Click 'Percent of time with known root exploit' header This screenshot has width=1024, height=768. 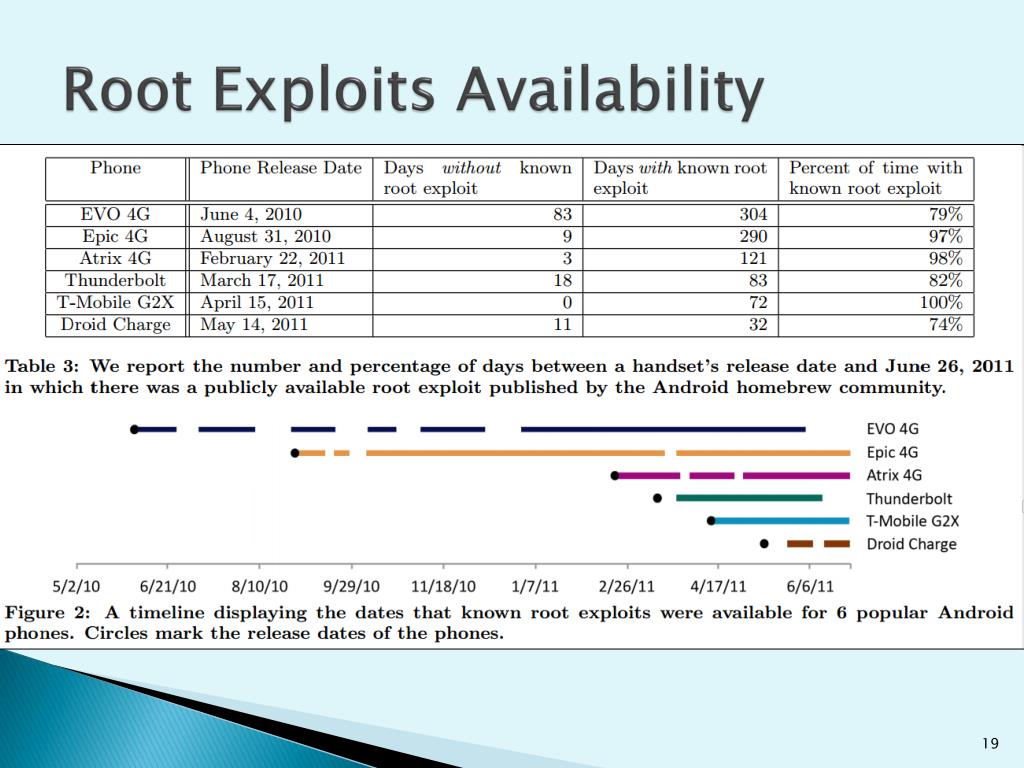coord(876,178)
